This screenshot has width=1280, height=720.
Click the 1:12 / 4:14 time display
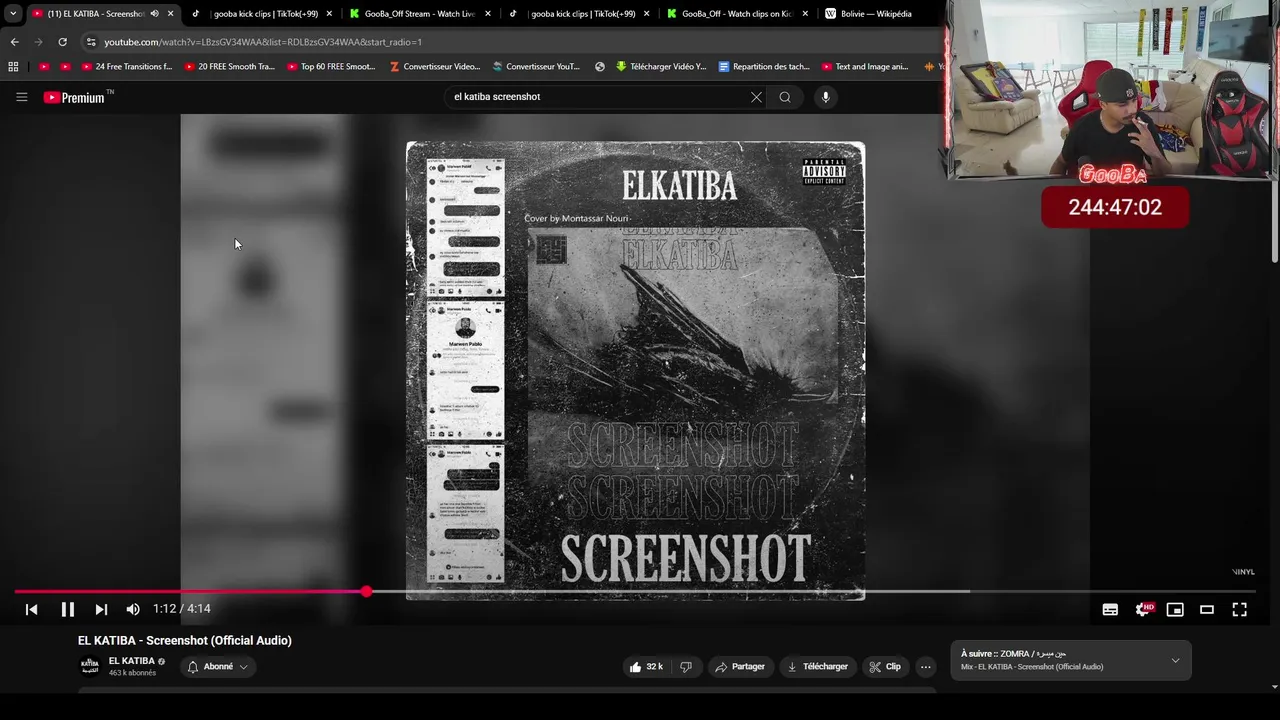tap(182, 609)
